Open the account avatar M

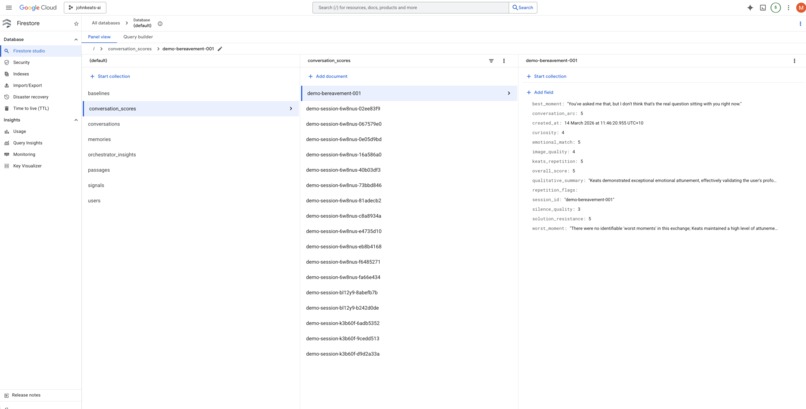[800, 8]
